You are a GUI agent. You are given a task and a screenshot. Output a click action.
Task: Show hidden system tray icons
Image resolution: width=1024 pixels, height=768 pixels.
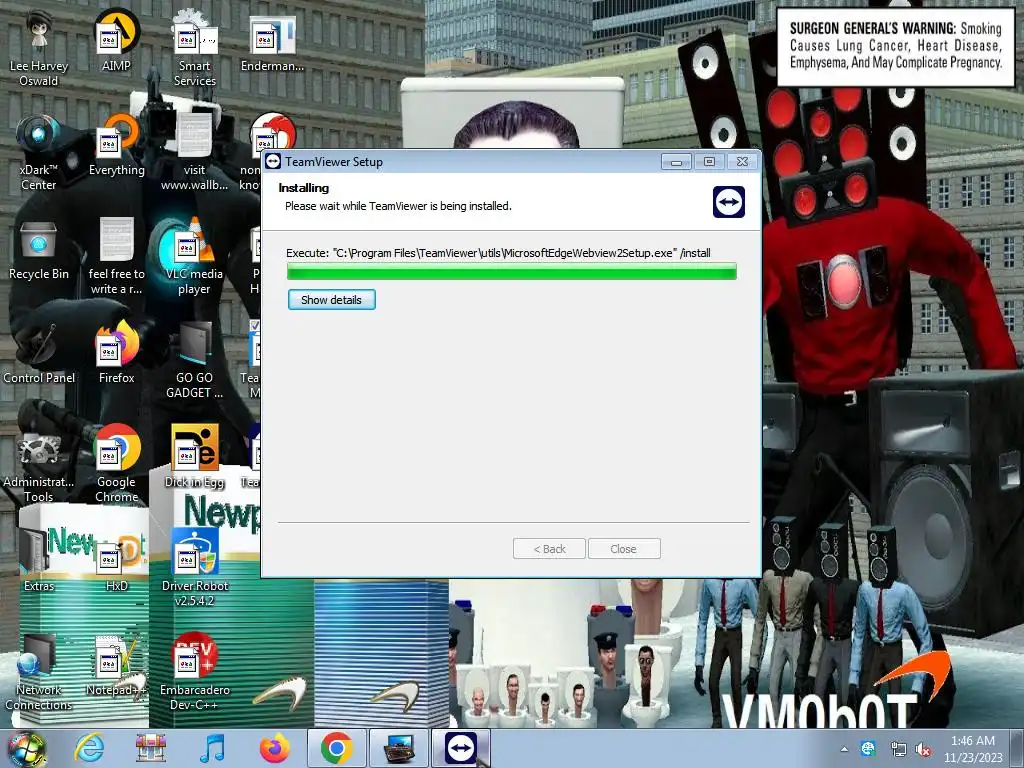pyautogui.click(x=844, y=749)
